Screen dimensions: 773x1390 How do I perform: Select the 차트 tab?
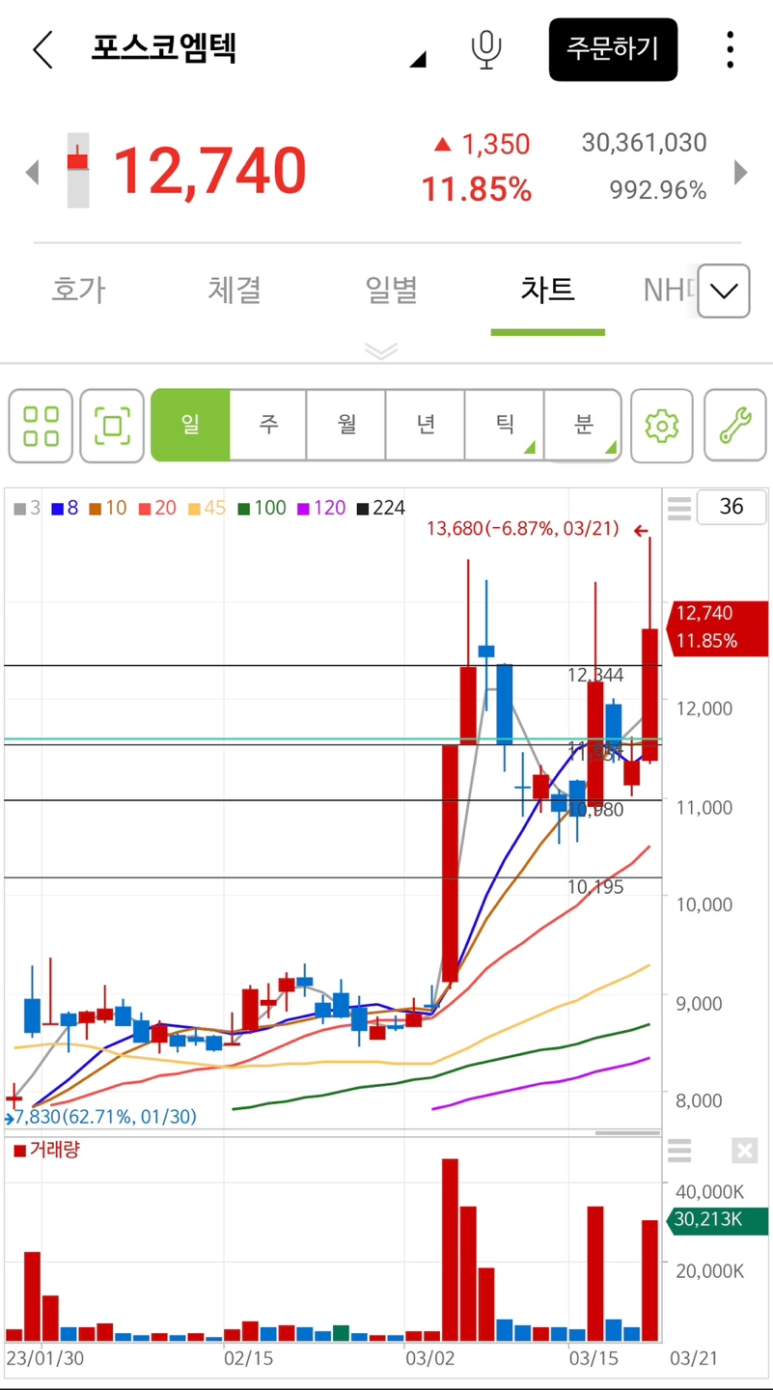548,290
